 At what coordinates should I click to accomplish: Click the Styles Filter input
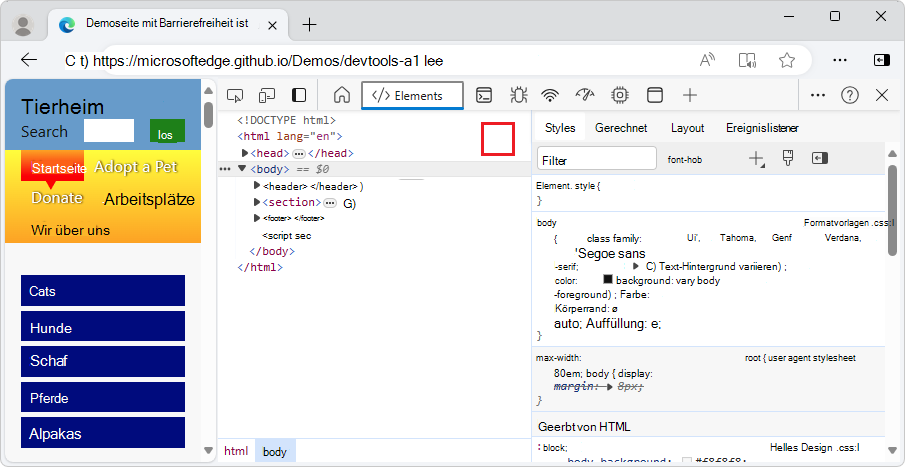coord(597,158)
